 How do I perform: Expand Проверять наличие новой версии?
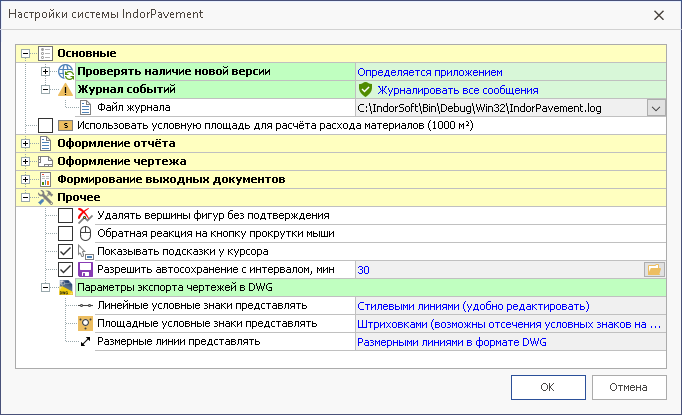(45, 71)
